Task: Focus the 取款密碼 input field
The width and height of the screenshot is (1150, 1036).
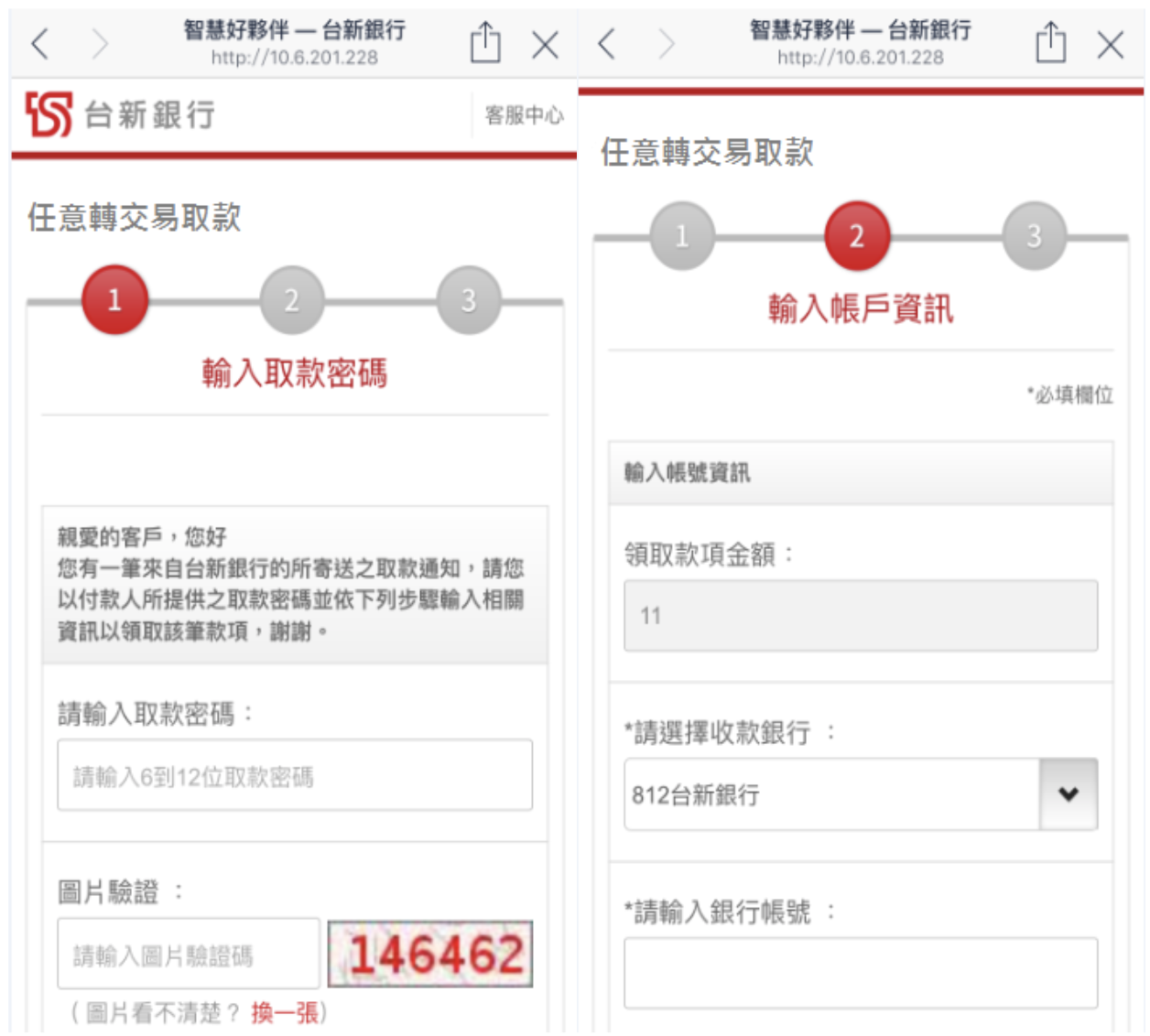Action: (295, 775)
